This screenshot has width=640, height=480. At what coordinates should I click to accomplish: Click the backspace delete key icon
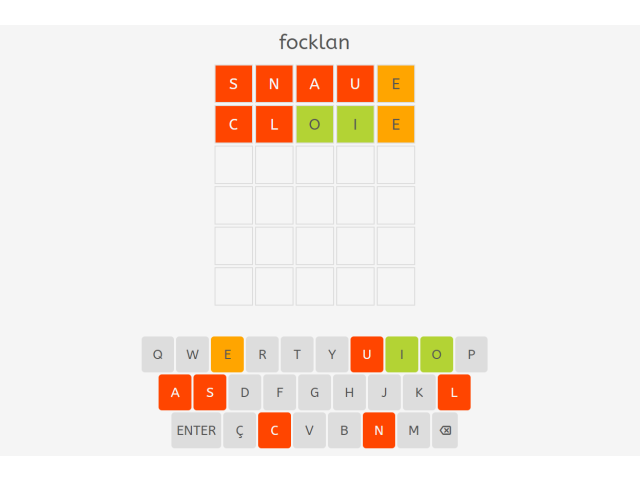point(445,430)
